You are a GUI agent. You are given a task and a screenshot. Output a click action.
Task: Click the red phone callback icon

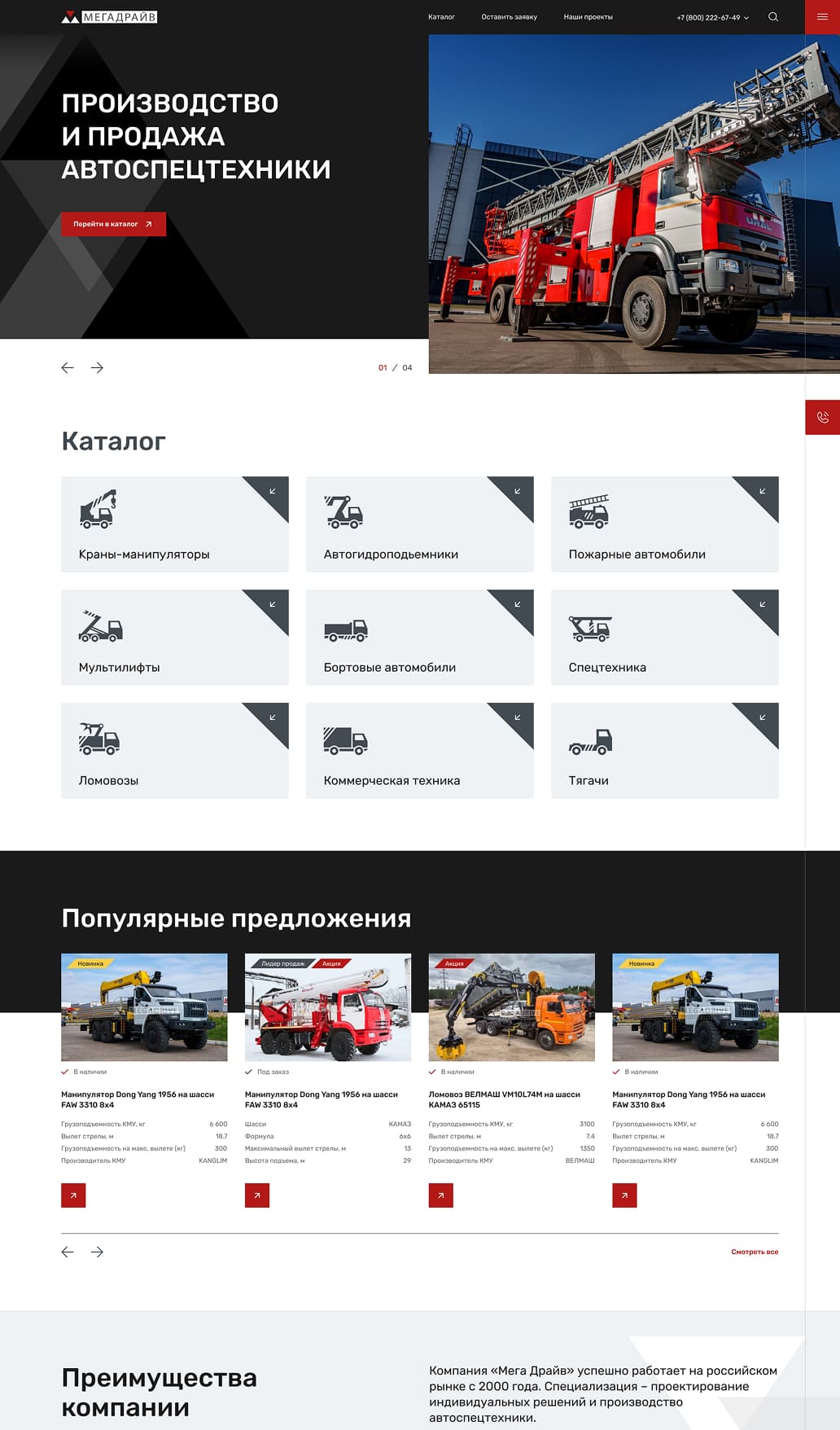click(x=822, y=417)
